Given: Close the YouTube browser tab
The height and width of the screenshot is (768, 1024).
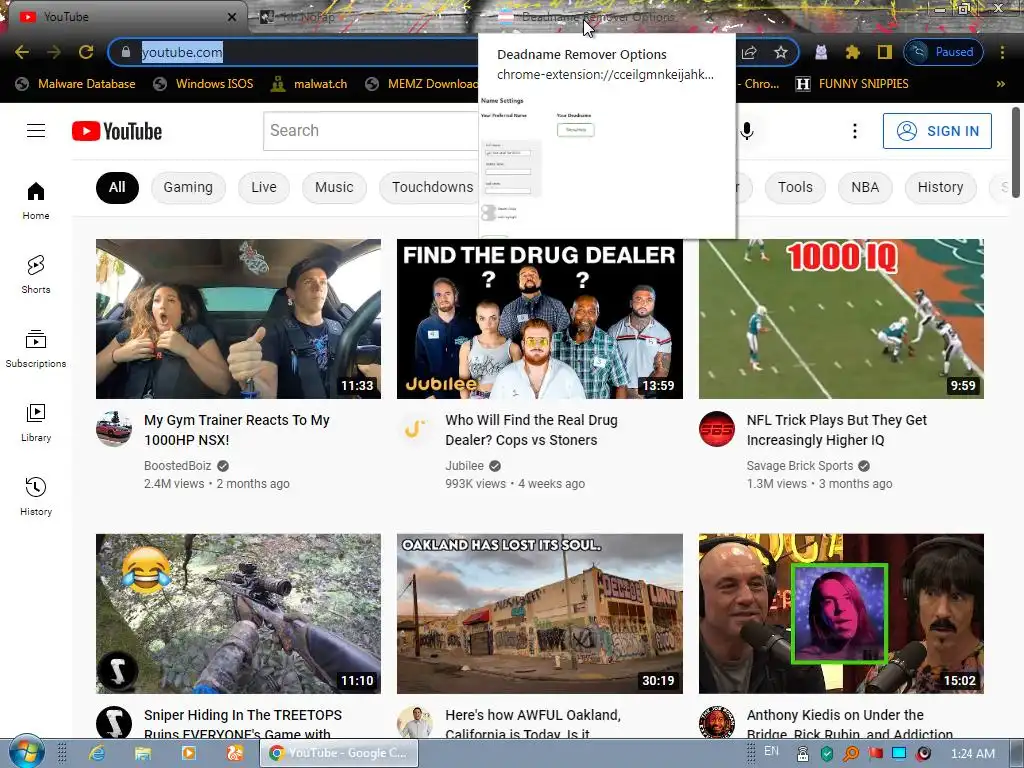Looking at the screenshot, I should point(232,17).
